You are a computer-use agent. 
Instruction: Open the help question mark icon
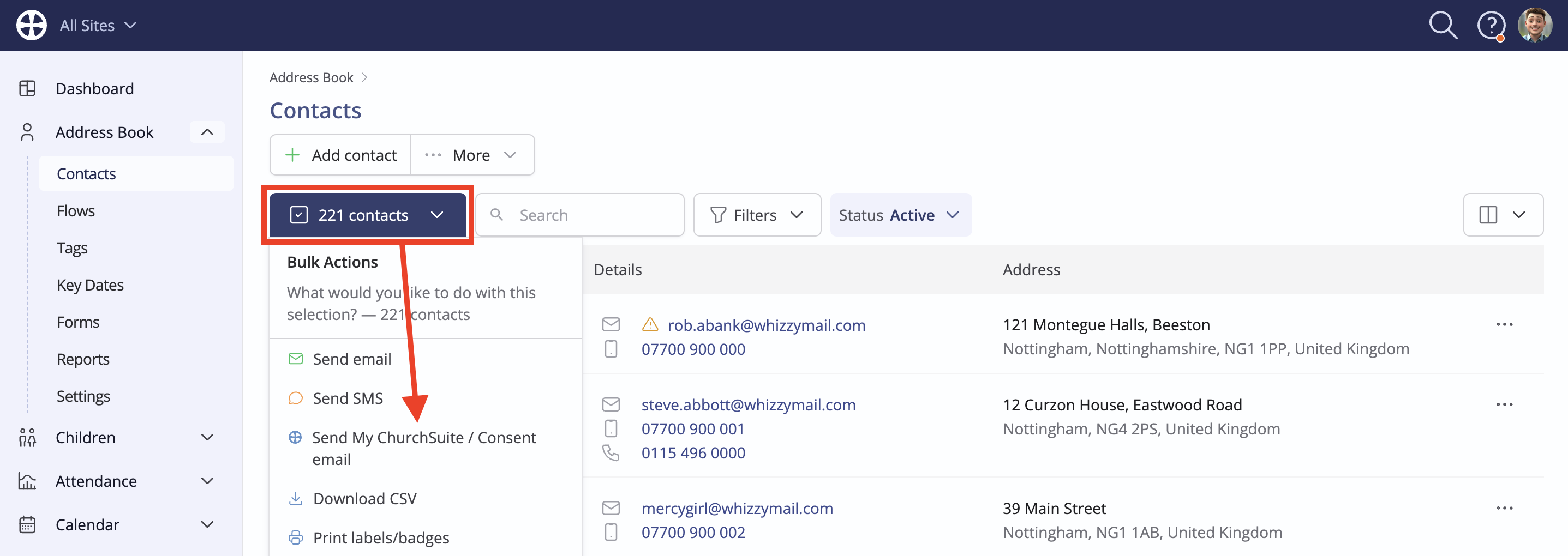click(x=1491, y=26)
